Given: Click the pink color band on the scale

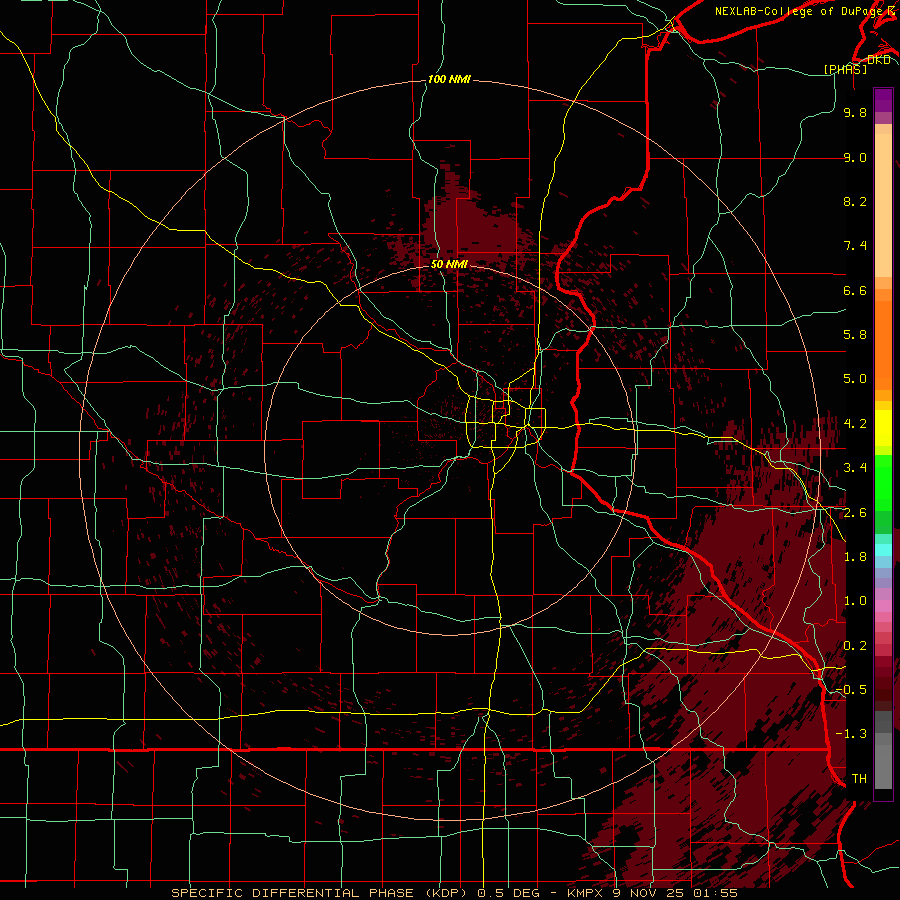Looking at the screenshot, I should click(x=883, y=606).
